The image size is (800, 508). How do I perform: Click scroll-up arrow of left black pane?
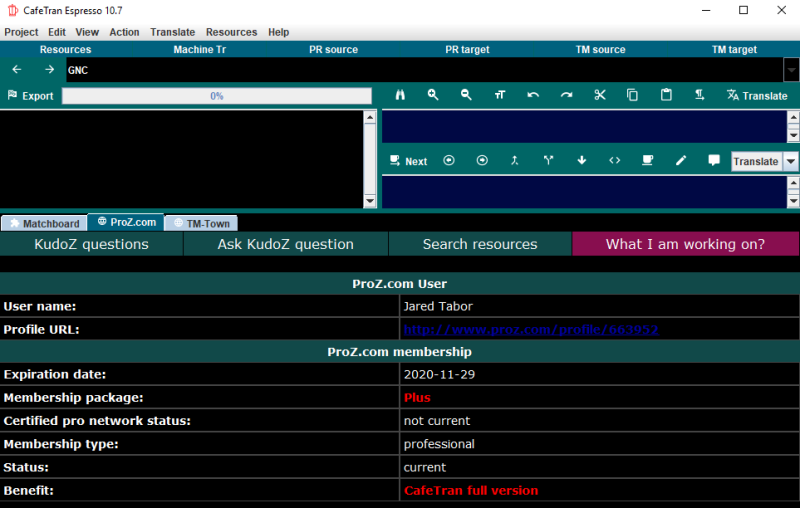370,117
